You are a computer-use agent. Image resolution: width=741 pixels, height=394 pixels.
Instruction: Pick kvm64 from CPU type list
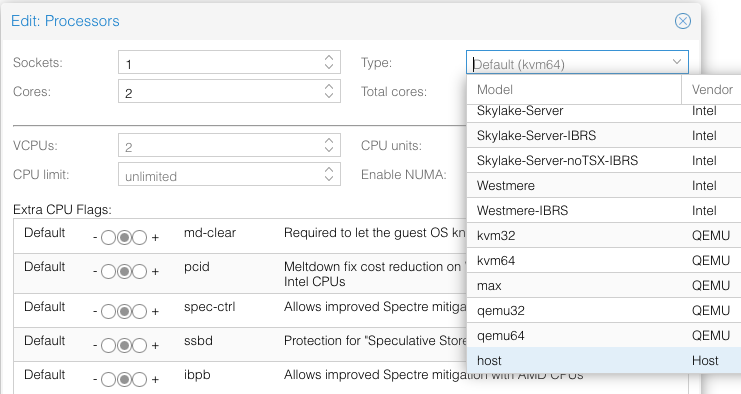[x=604, y=261]
